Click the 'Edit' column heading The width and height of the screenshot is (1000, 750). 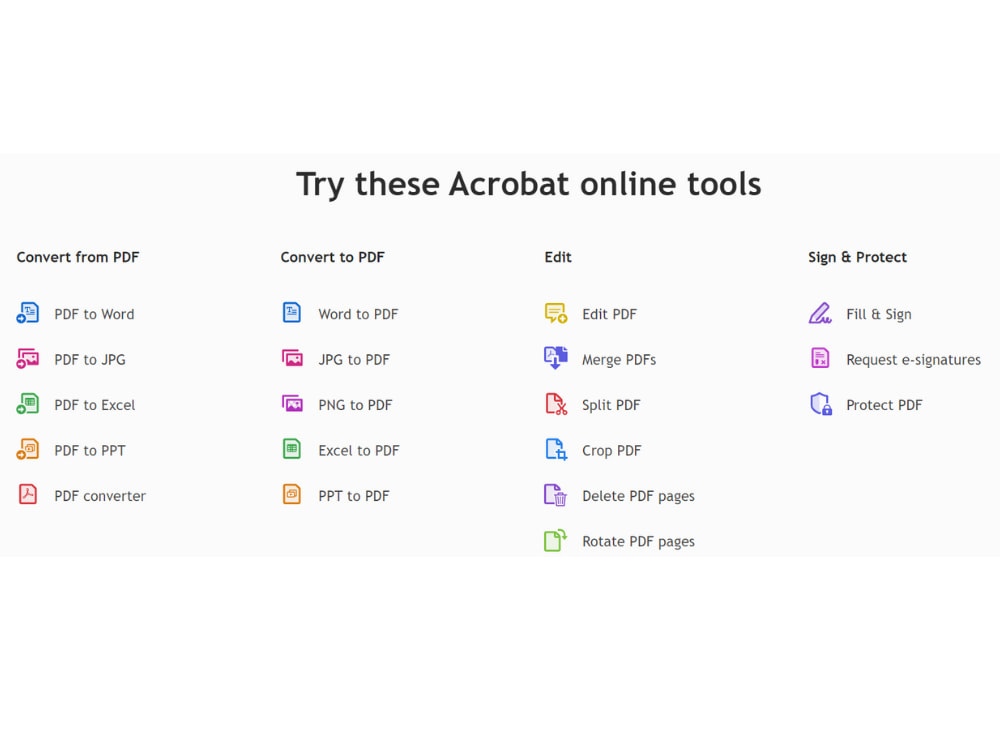[x=558, y=257]
